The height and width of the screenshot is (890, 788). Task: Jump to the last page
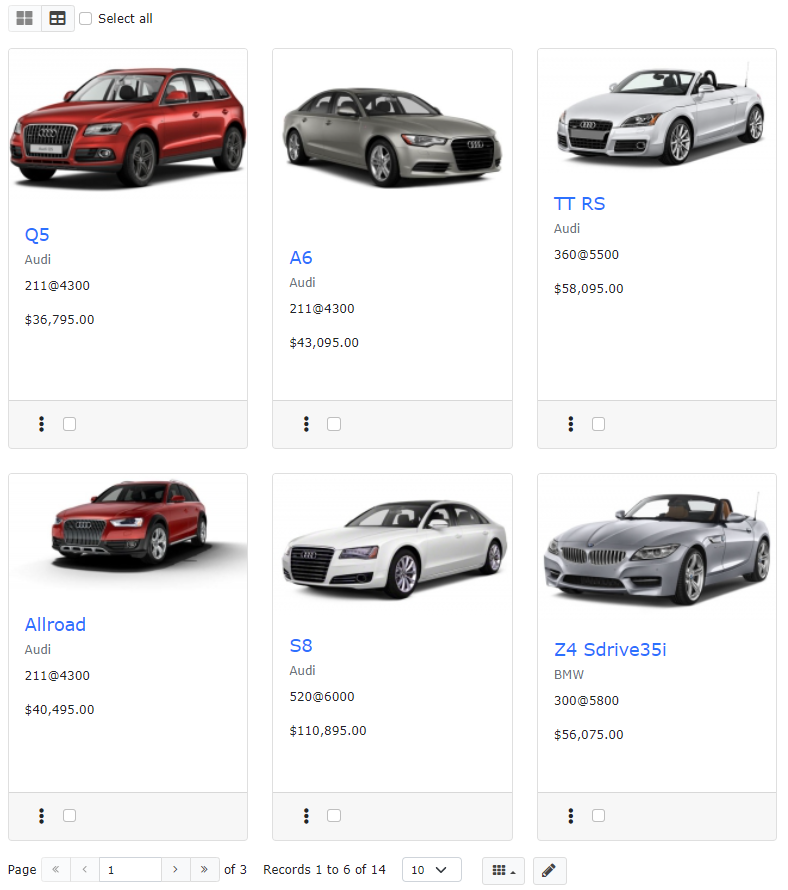click(x=204, y=870)
